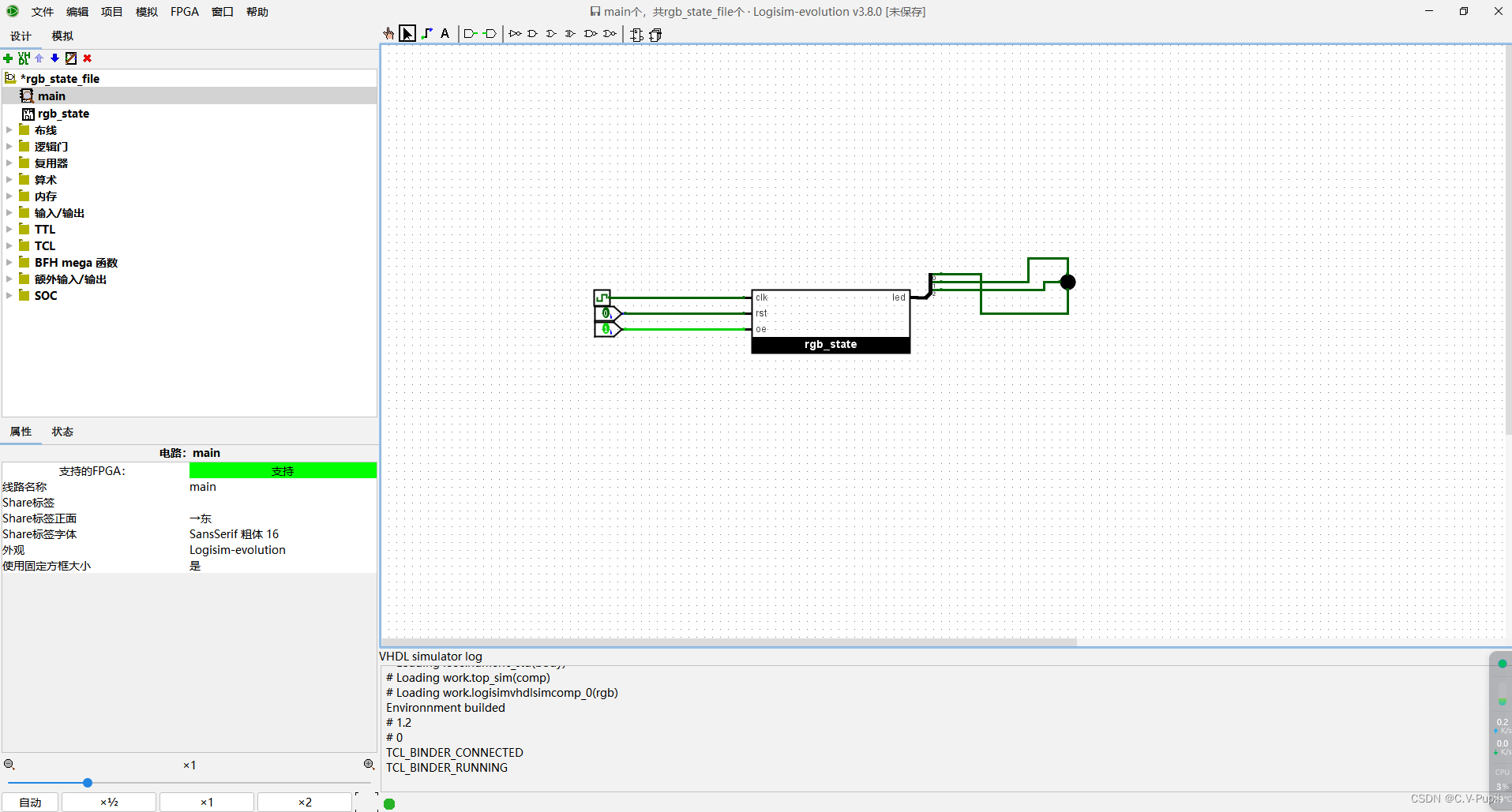Viewport: 1512px width, 812px height.
Task: Pick the register tool
Action: click(x=655, y=35)
